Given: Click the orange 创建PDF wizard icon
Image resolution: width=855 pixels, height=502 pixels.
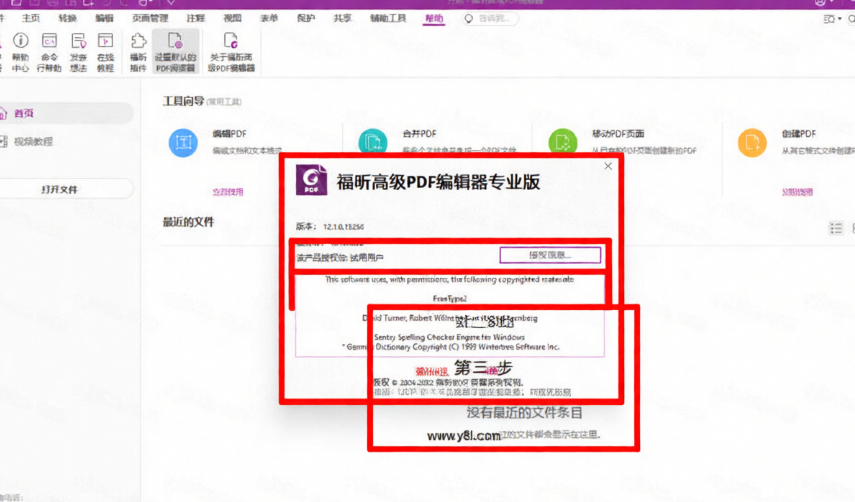Looking at the screenshot, I should point(752,143).
